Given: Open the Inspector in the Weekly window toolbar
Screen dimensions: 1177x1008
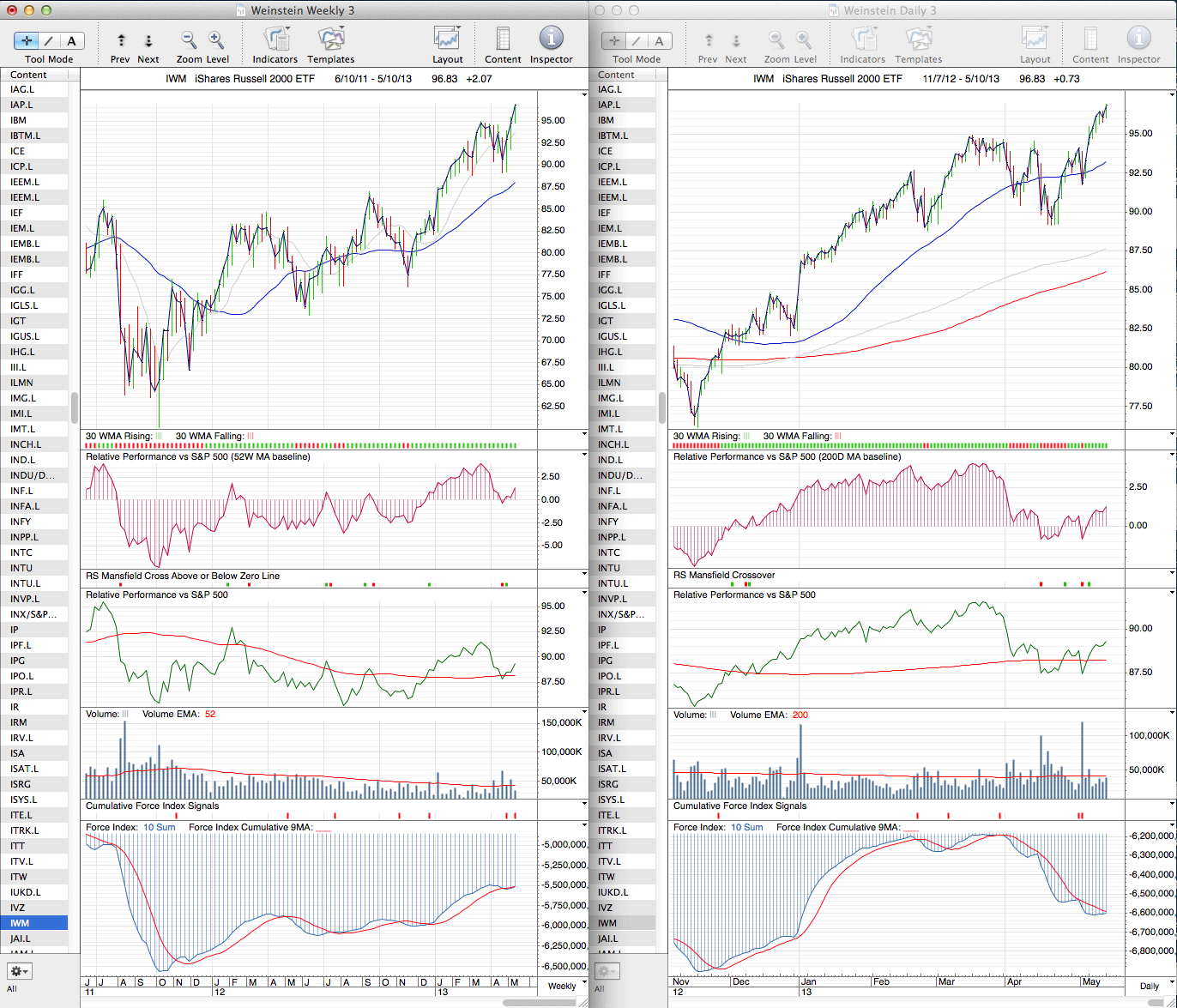Looking at the screenshot, I should pos(551,40).
